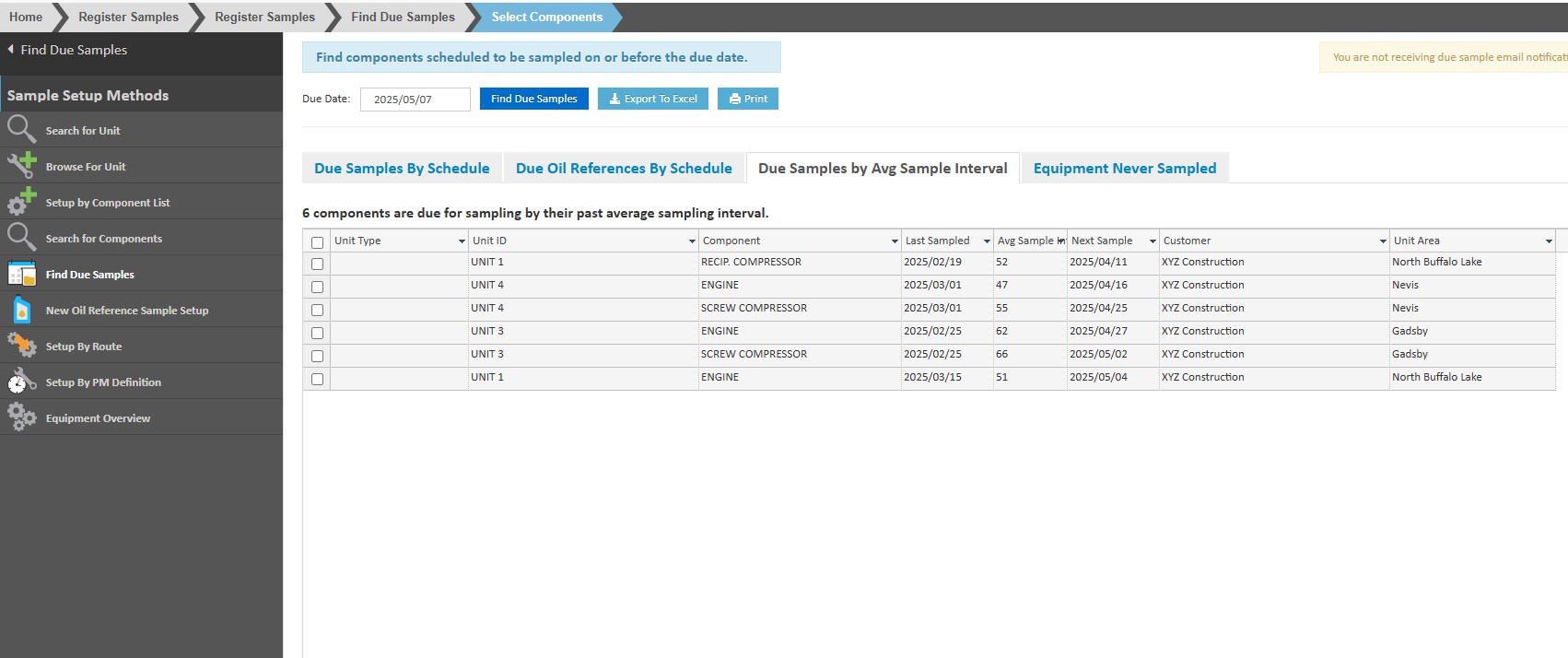The image size is (1568, 658).
Task: Click the Browse For Unit icon
Action: click(21, 166)
